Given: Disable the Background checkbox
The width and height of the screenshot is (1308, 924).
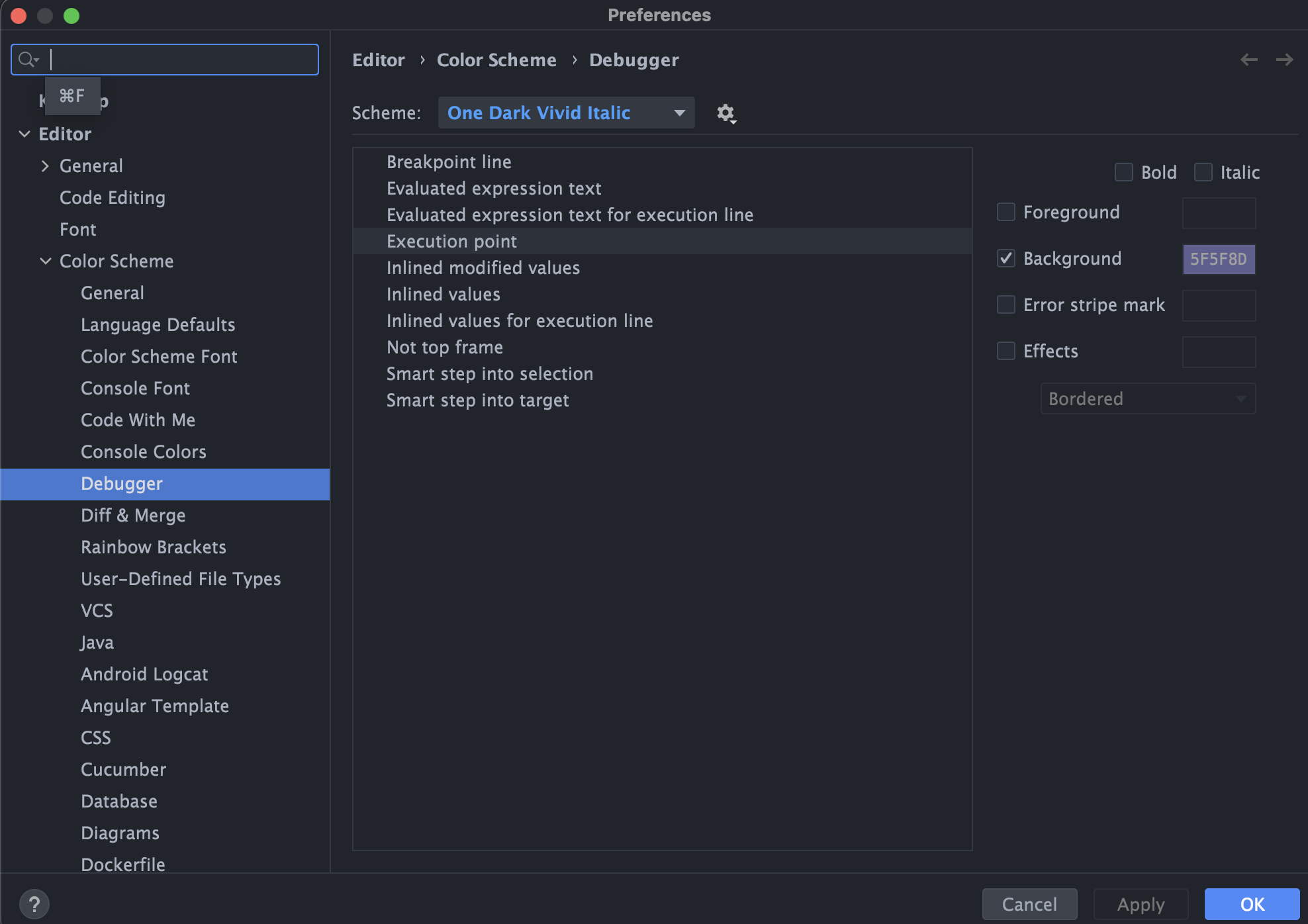Looking at the screenshot, I should tap(1005, 258).
